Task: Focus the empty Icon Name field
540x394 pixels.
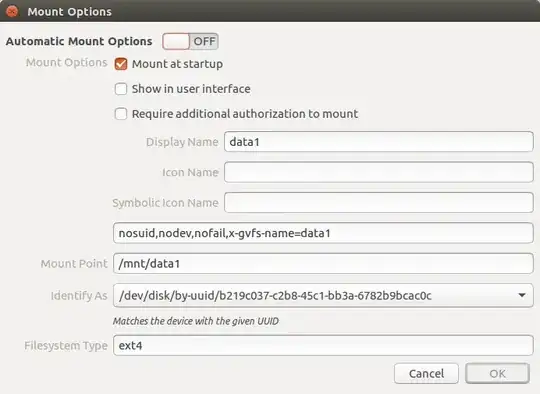Action: coord(379,172)
